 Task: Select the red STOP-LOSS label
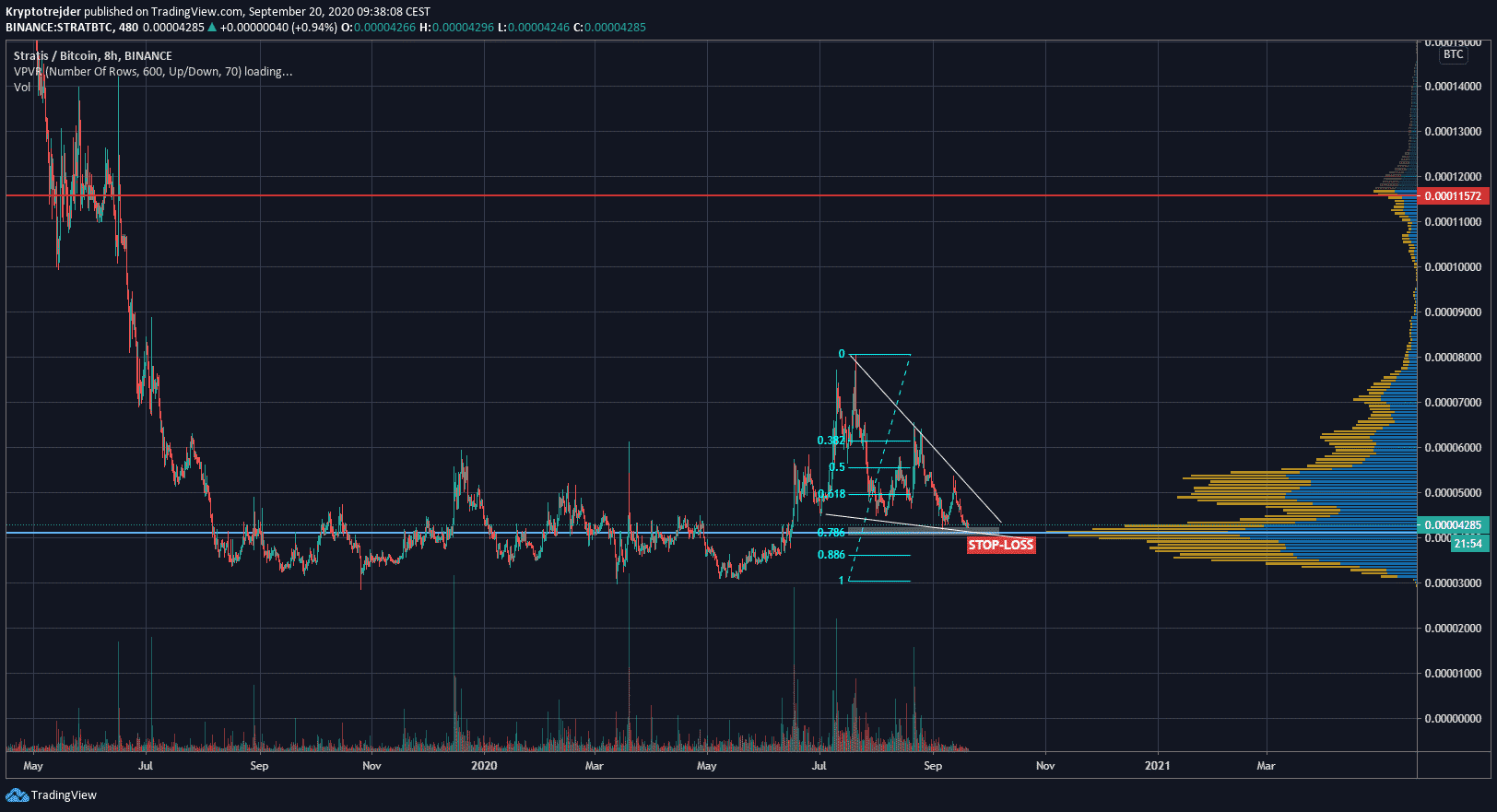click(1000, 545)
